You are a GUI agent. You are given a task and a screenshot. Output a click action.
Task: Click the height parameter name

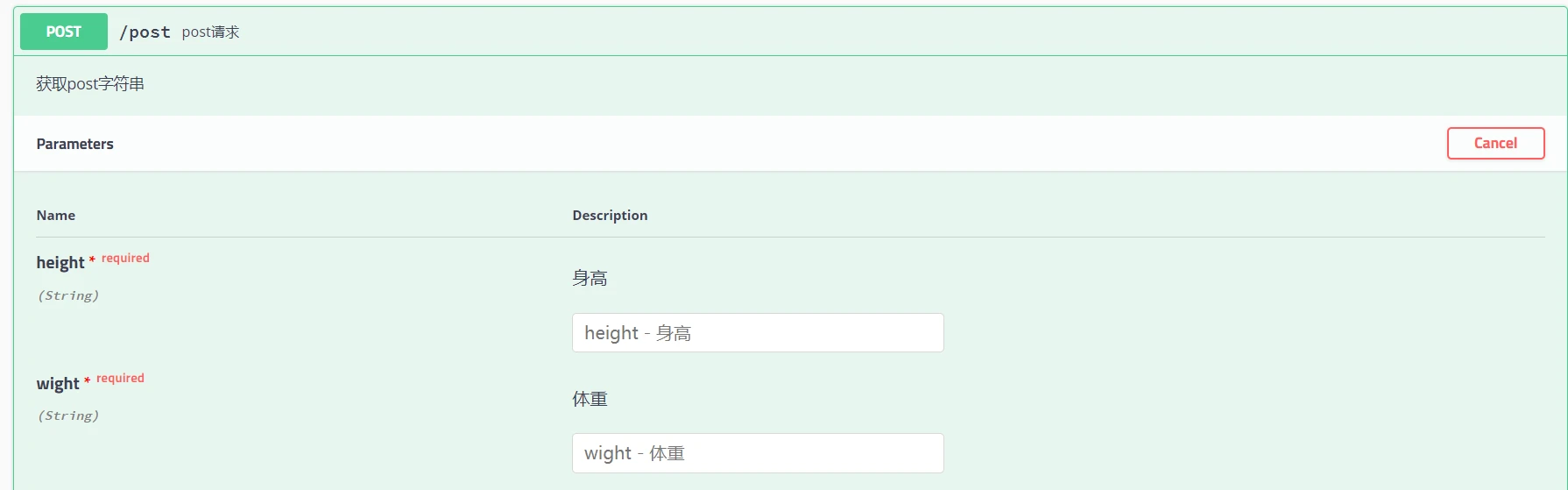[60, 263]
